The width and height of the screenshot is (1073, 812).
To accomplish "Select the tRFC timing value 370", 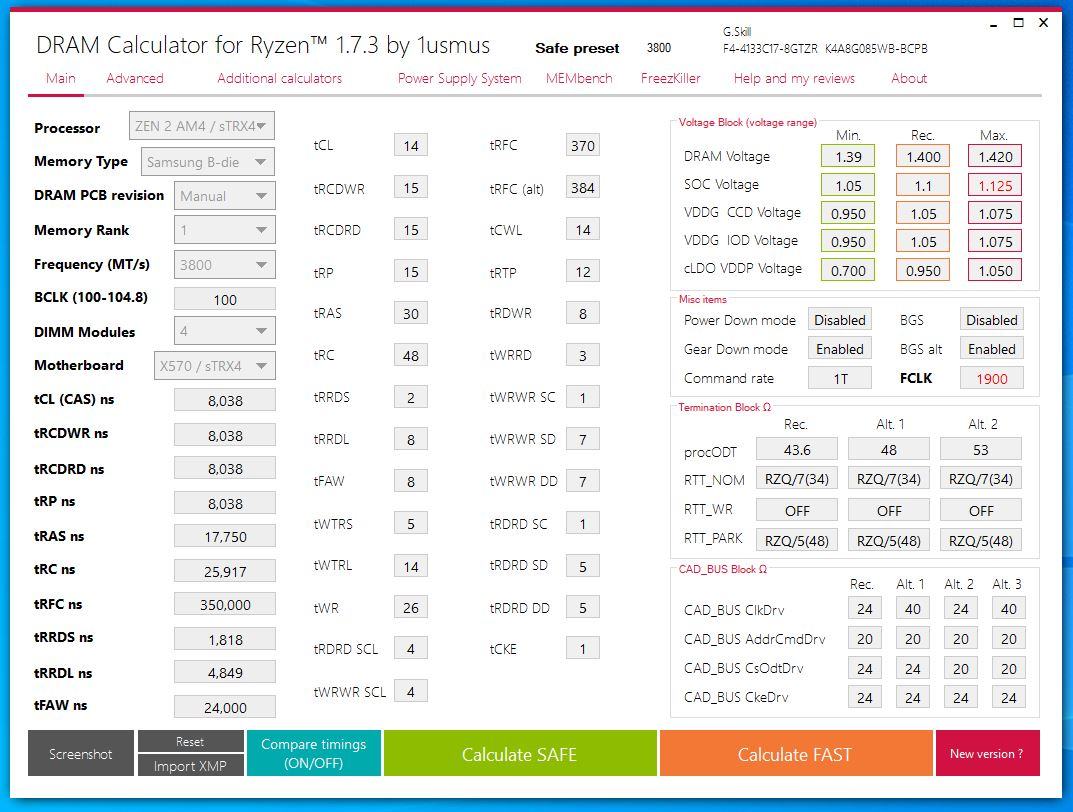I will click(x=583, y=145).
